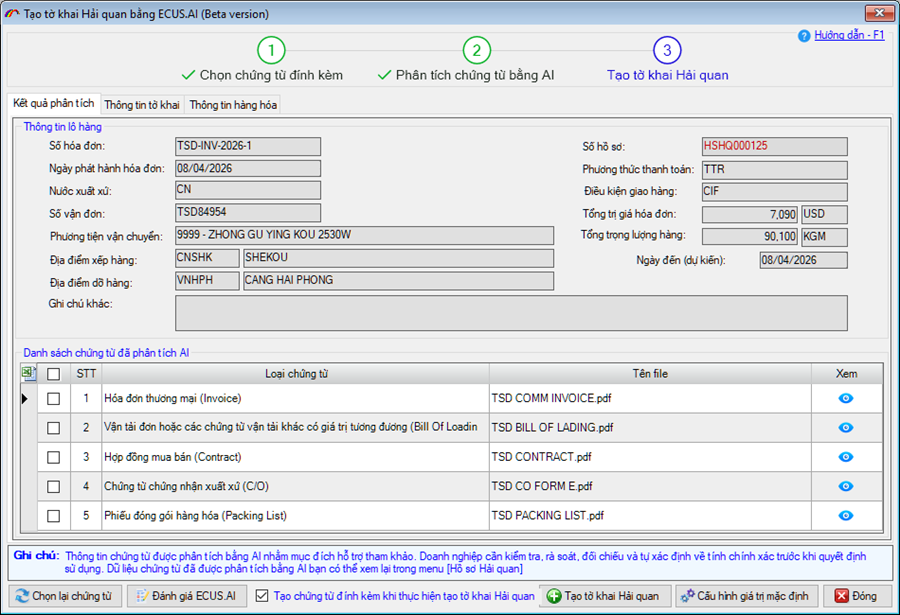
Task: Toggle Tạo chứng từ đính kèm checkbox
Action: click(262, 596)
